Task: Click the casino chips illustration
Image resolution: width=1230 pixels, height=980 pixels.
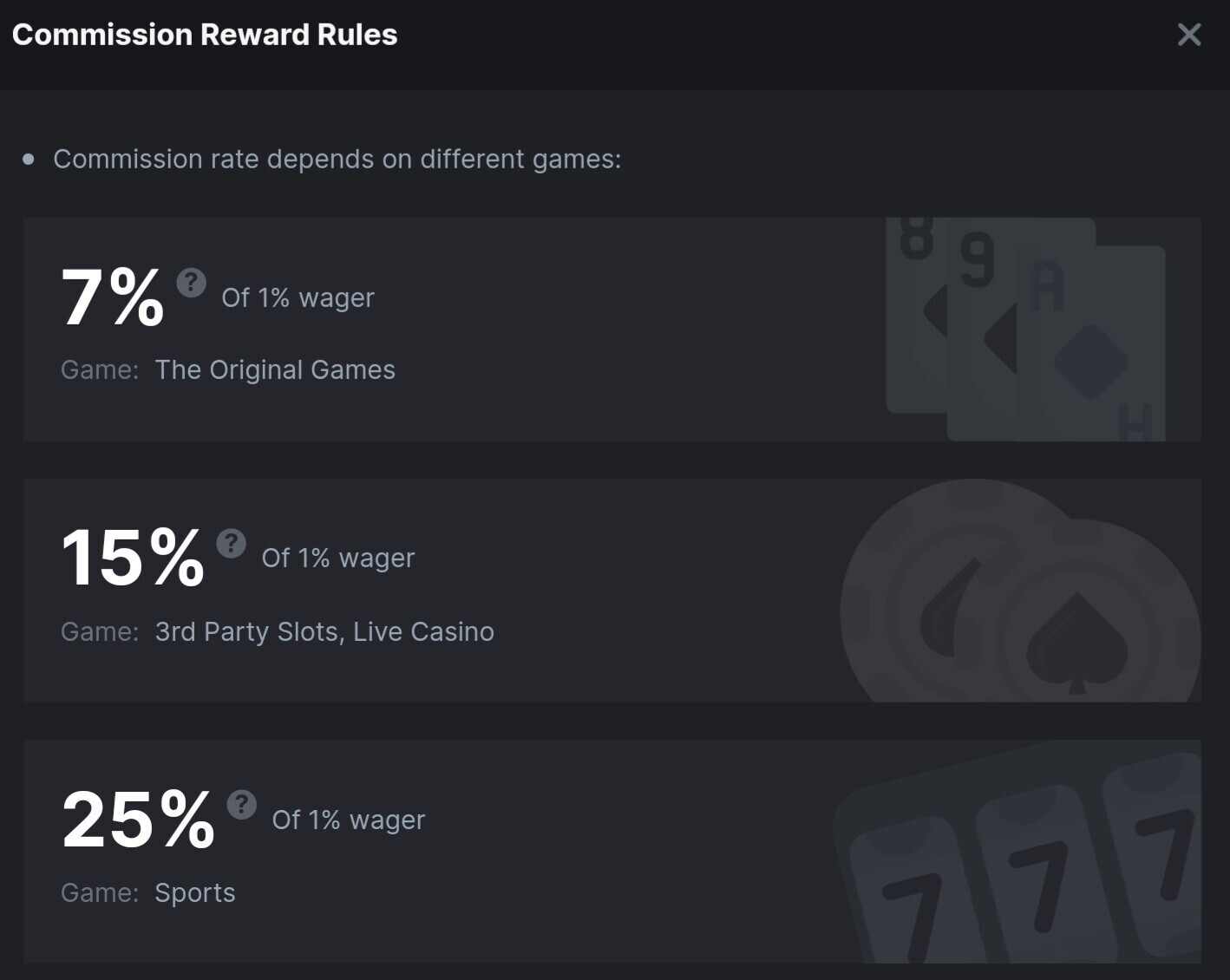Action: [x=1020, y=591]
